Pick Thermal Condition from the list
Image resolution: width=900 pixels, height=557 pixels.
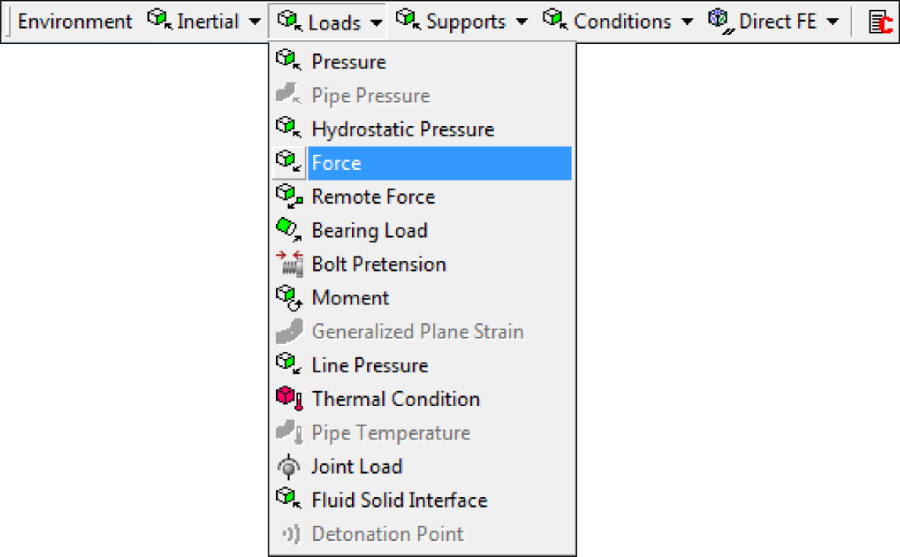(x=422, y=399)
